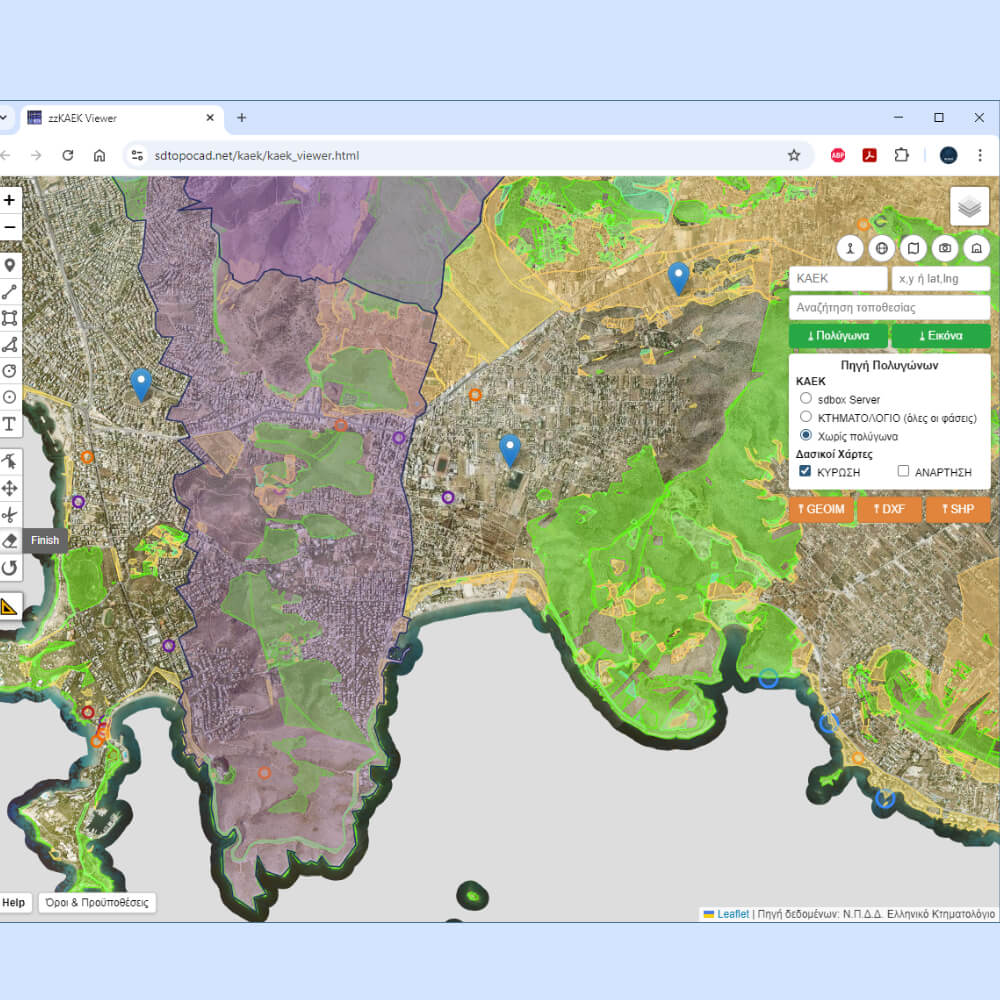This screenshot has width=1000, height=1000.
Task: Select the text annotation tool
Action: pyautogui.click(x=10, y=424)
